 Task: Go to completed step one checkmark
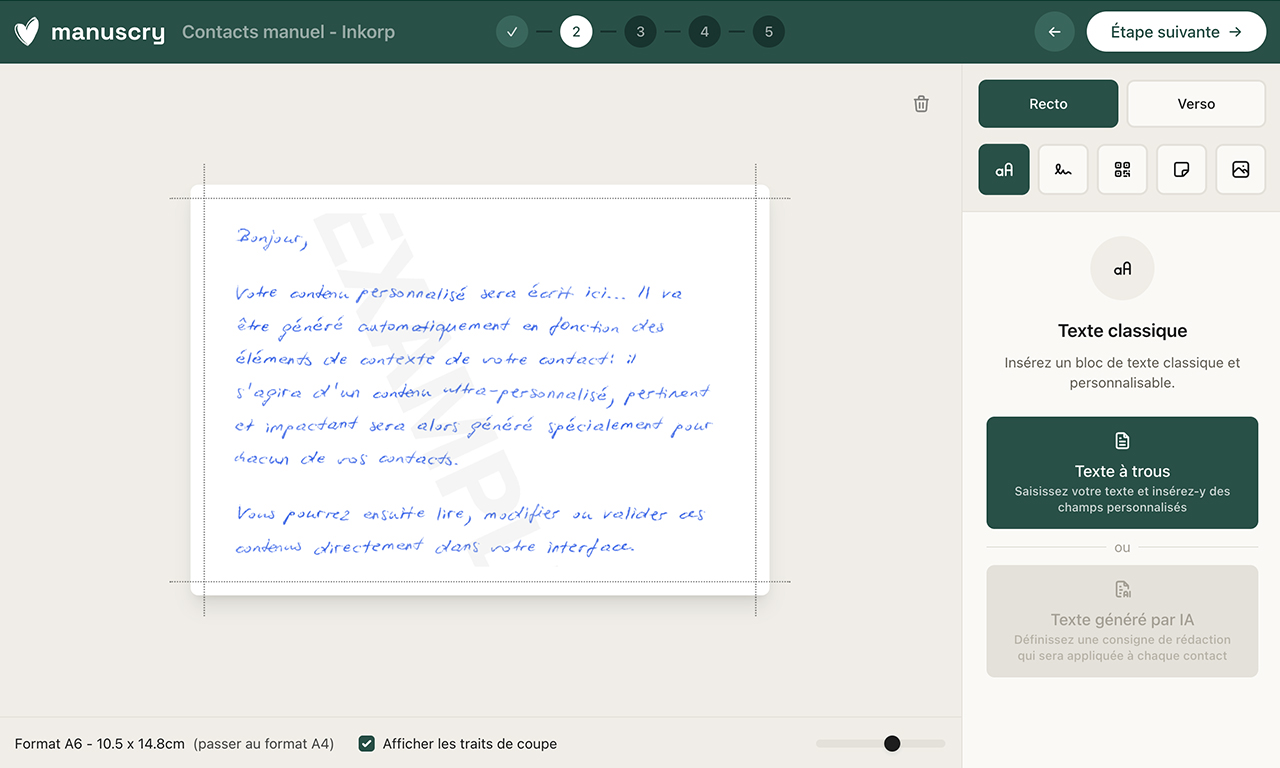point(512,32)
